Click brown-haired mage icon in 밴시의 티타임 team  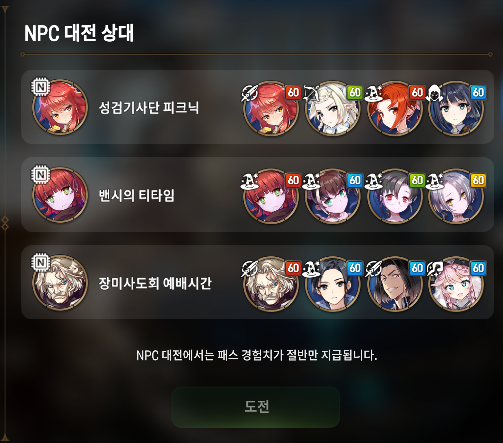tap(332, 196)
